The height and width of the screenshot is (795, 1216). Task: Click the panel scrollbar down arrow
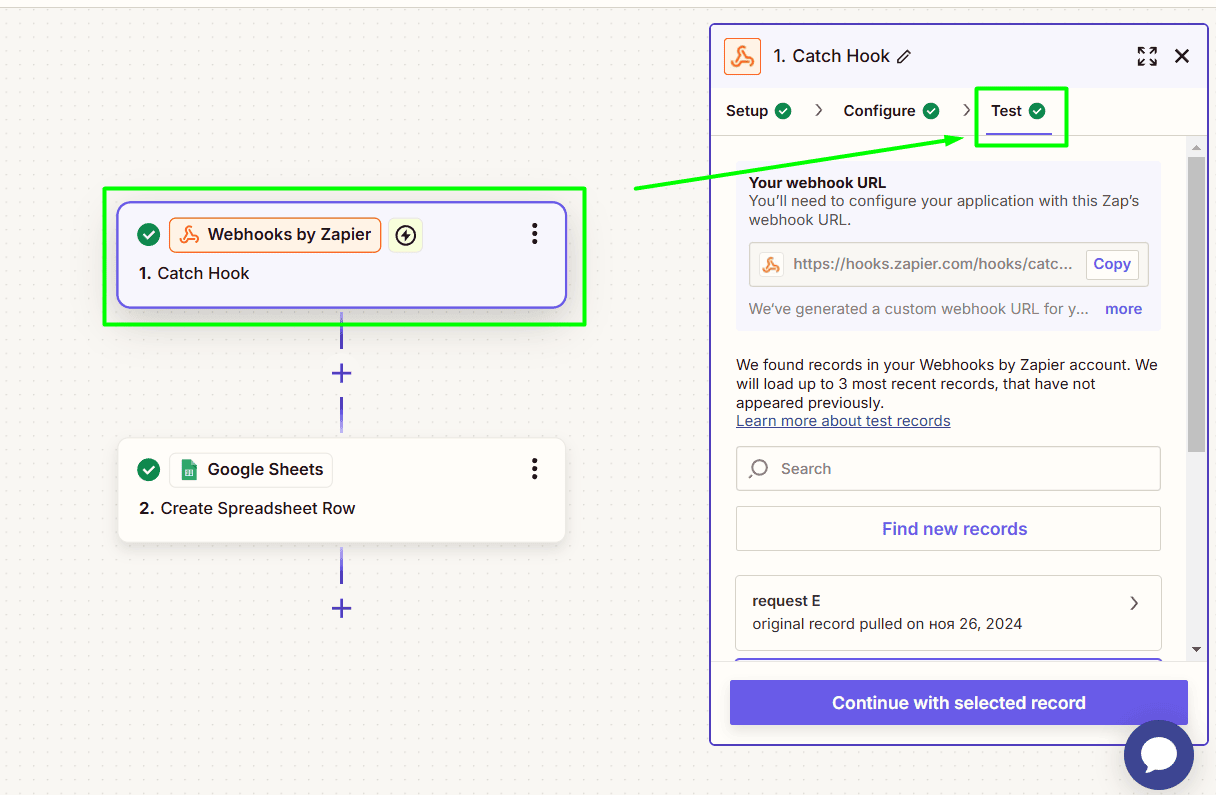point(1196,649)
